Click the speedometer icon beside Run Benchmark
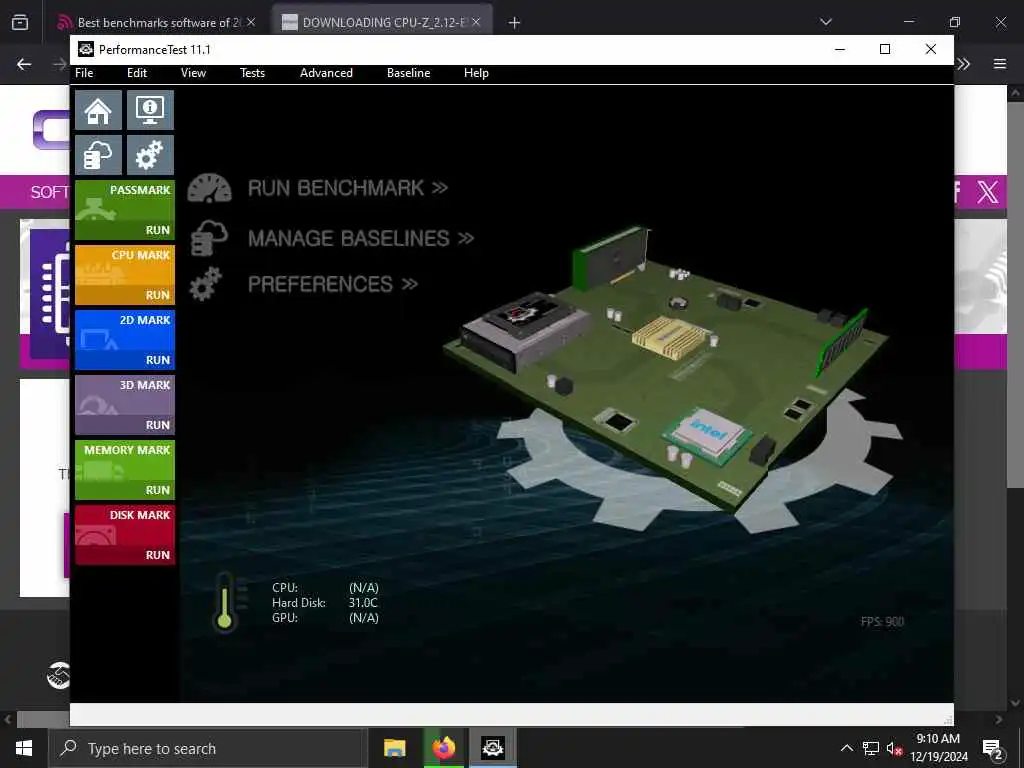Screen dimensions: 1024x768 pyautogui.click(x=210, y=188)
